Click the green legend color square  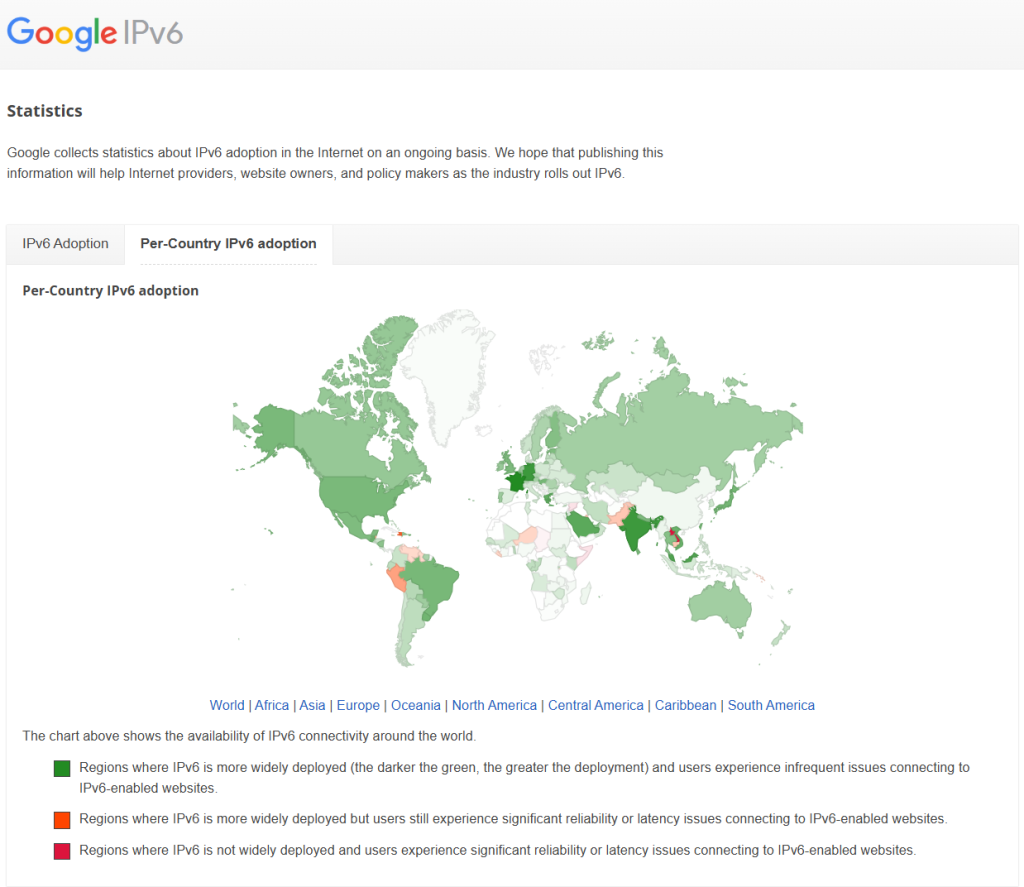[62, 769]
